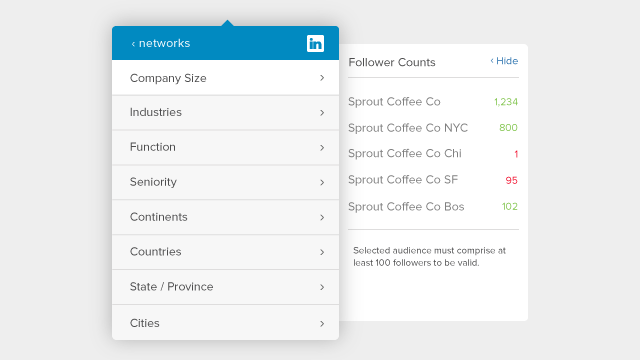Viewport: 640px width, 360px height.
Task: Click the red 95 follower count
Action: (511, 180)
